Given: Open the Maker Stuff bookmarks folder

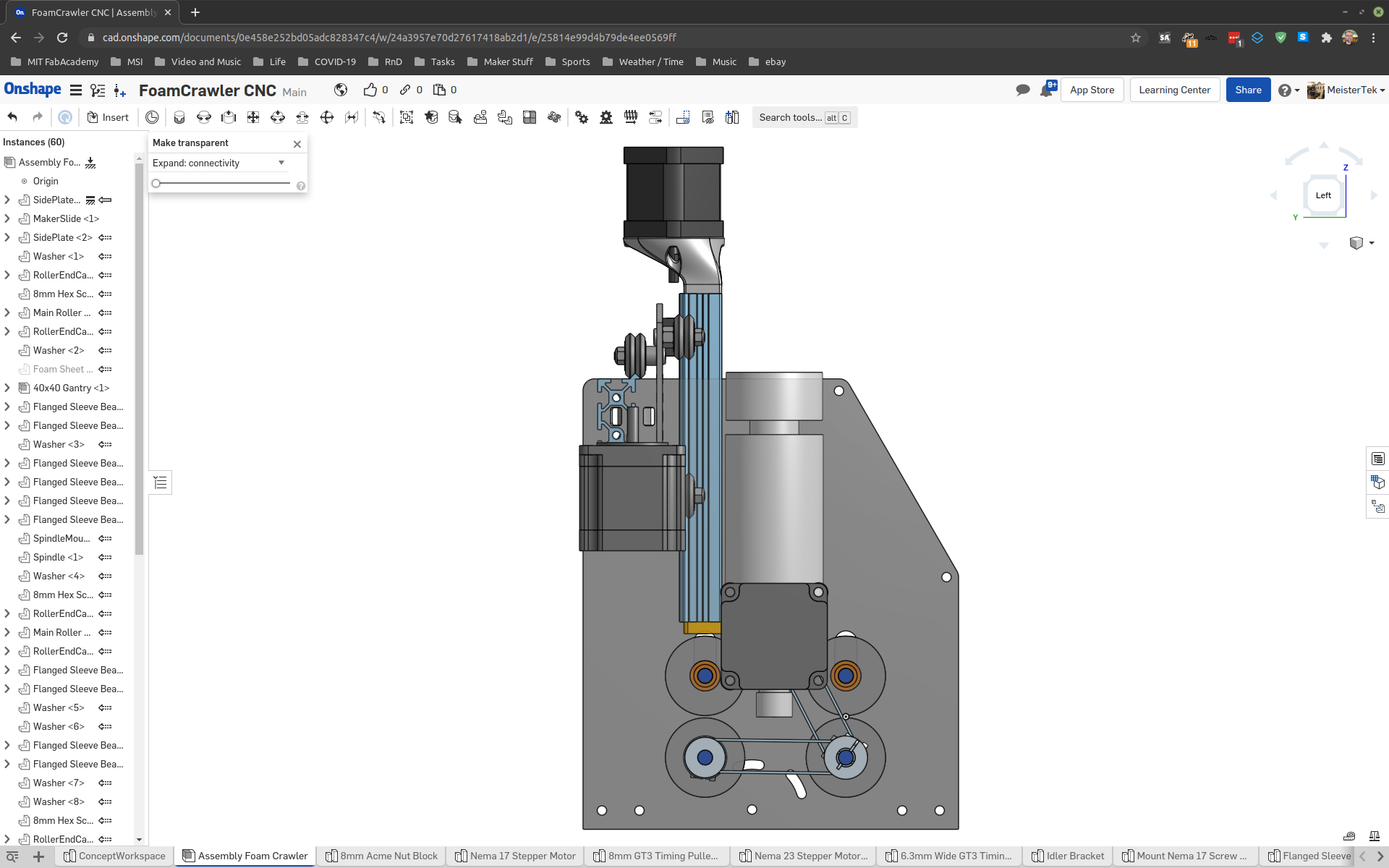Looking at the screenshot, I should (x=500, y=61).
